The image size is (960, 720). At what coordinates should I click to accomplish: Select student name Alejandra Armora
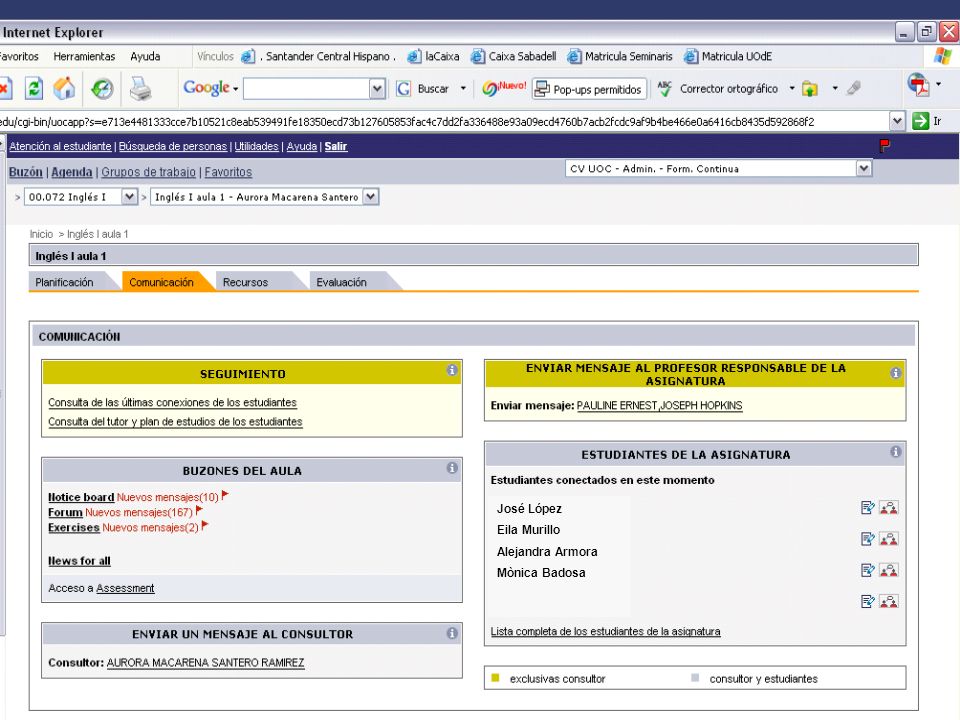[547, 552]
